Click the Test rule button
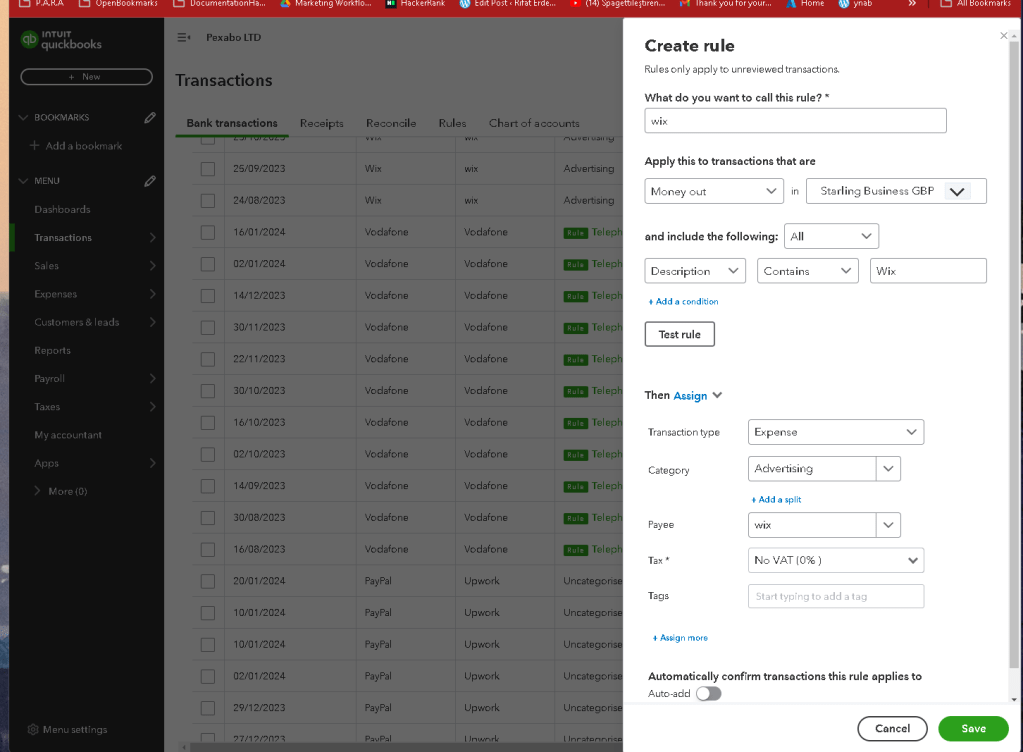 point(679,334)
